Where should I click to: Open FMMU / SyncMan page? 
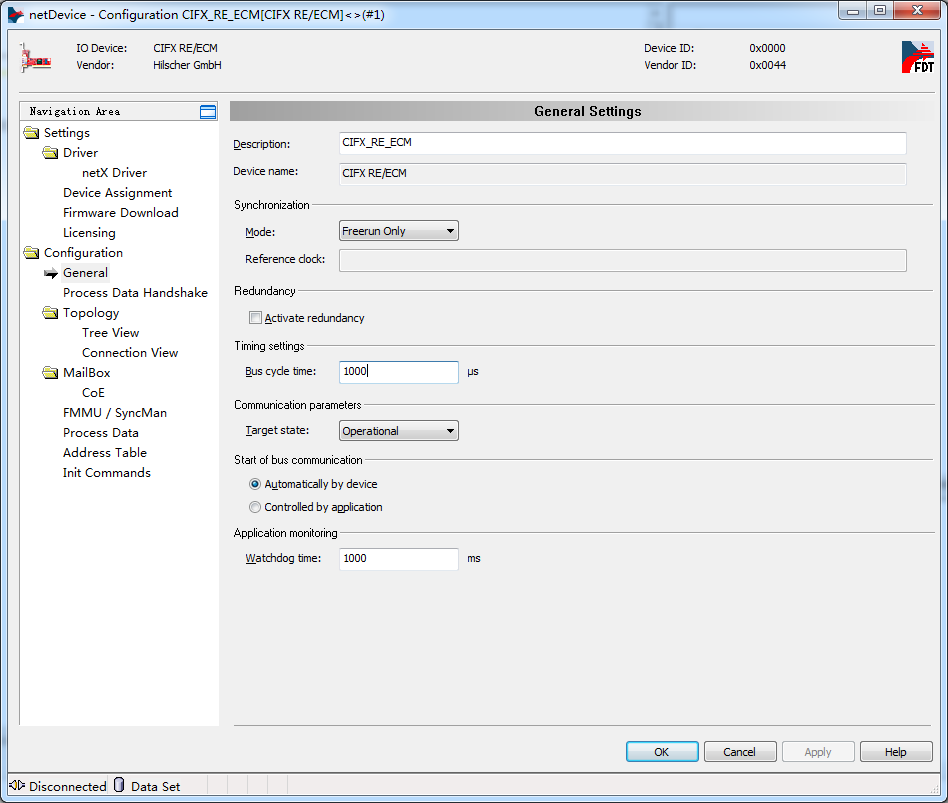pyautogui.click(x=115, y=412)
